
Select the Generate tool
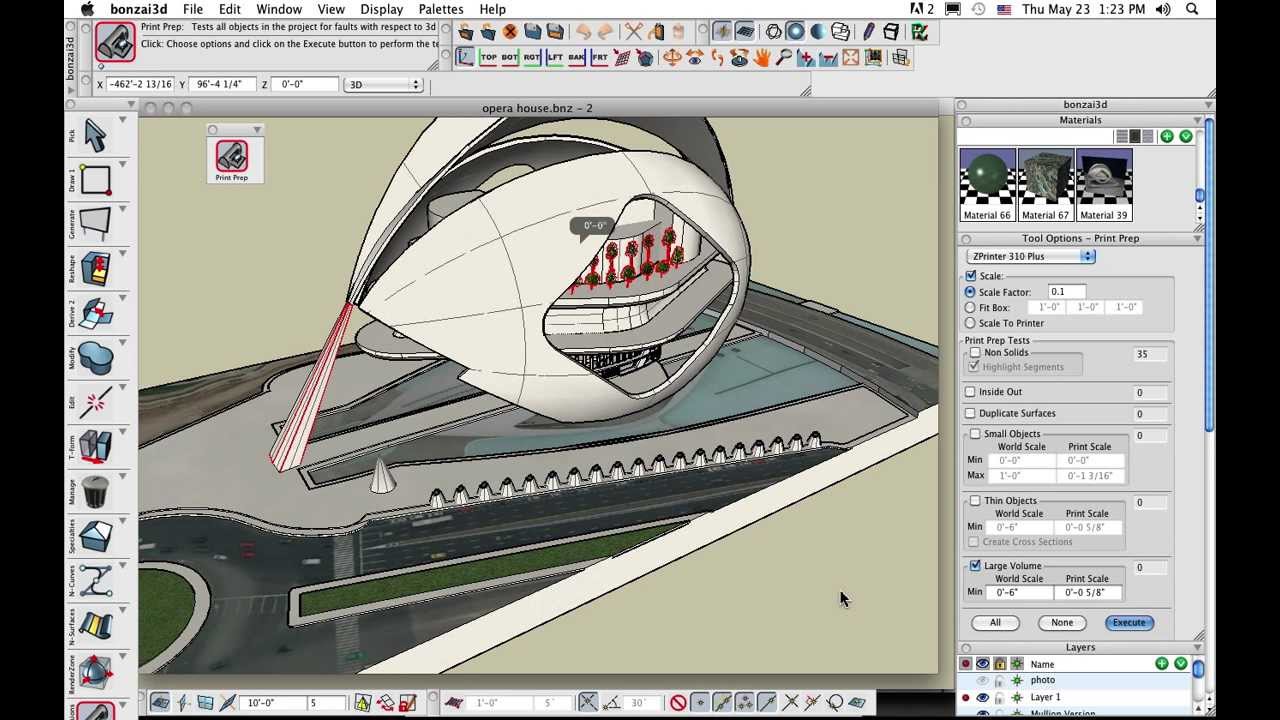coord(95,224)
